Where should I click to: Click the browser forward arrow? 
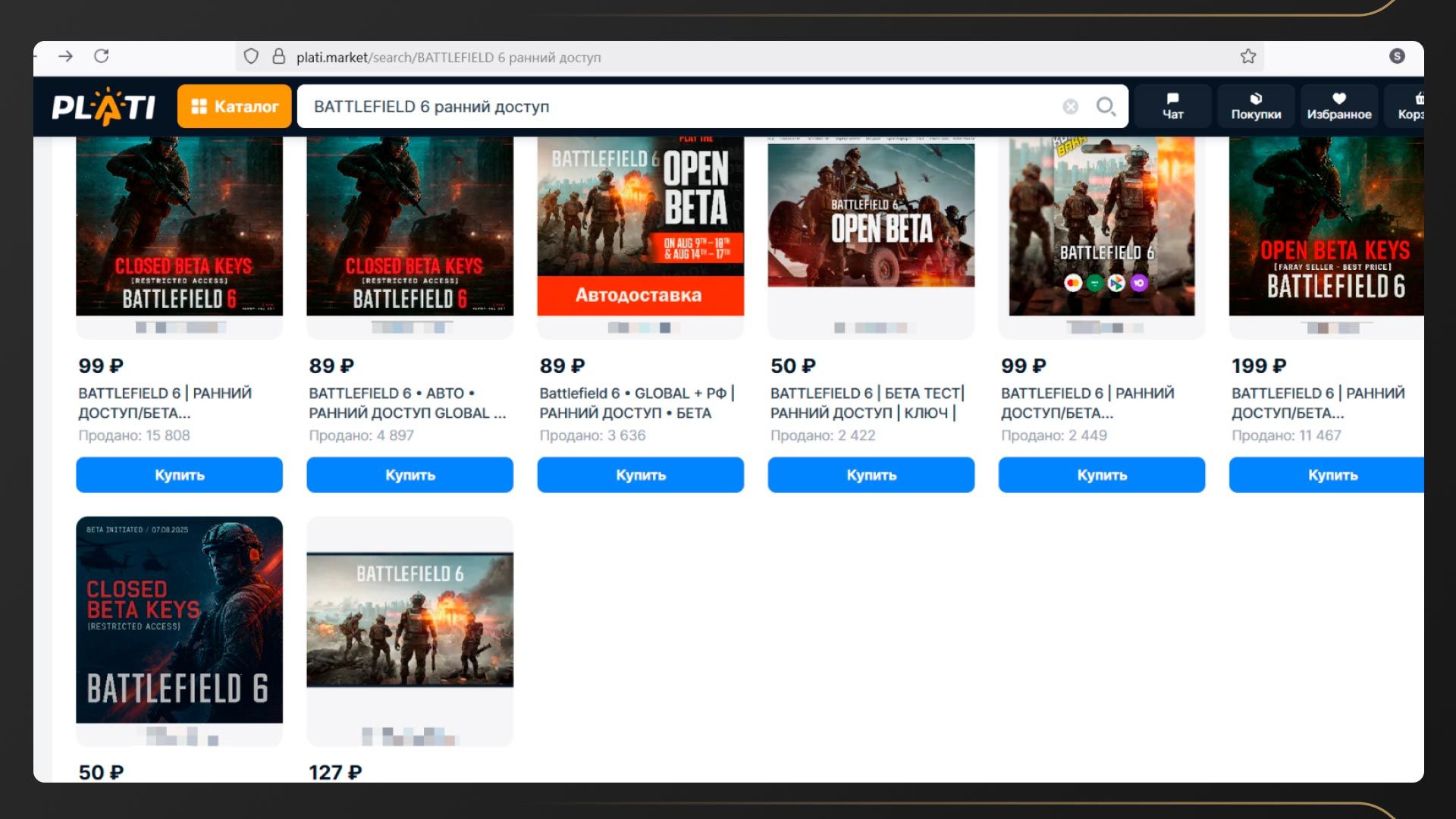tap(65, 56)
